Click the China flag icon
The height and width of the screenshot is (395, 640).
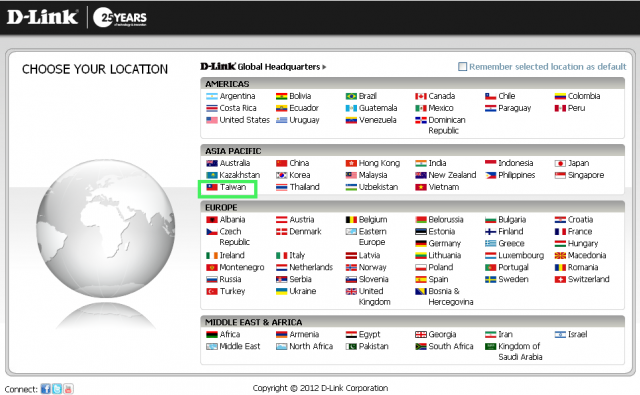(281, 164)
